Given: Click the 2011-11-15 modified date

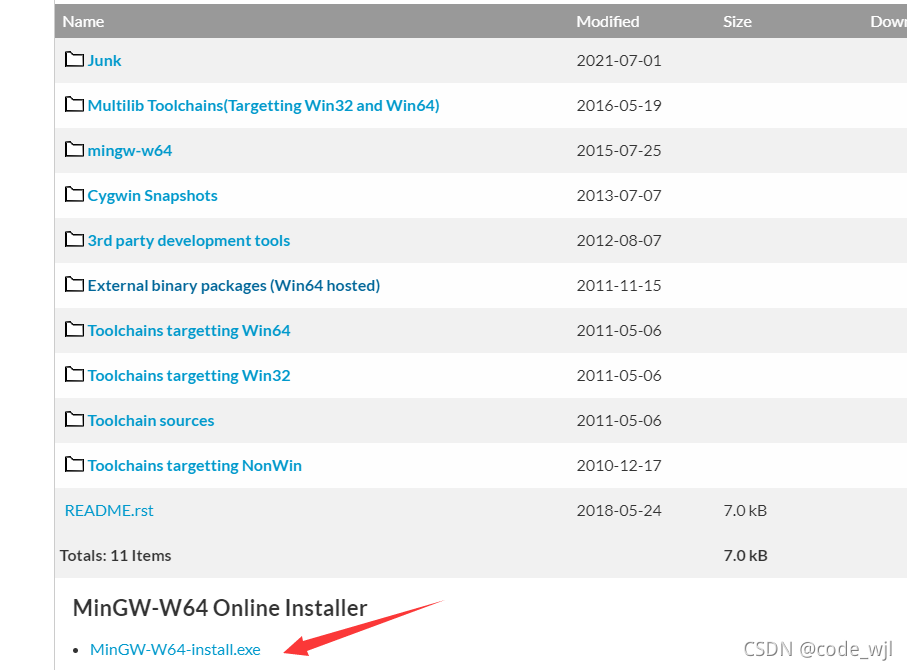Looking at the screenshot, I should tap(618, 286).
